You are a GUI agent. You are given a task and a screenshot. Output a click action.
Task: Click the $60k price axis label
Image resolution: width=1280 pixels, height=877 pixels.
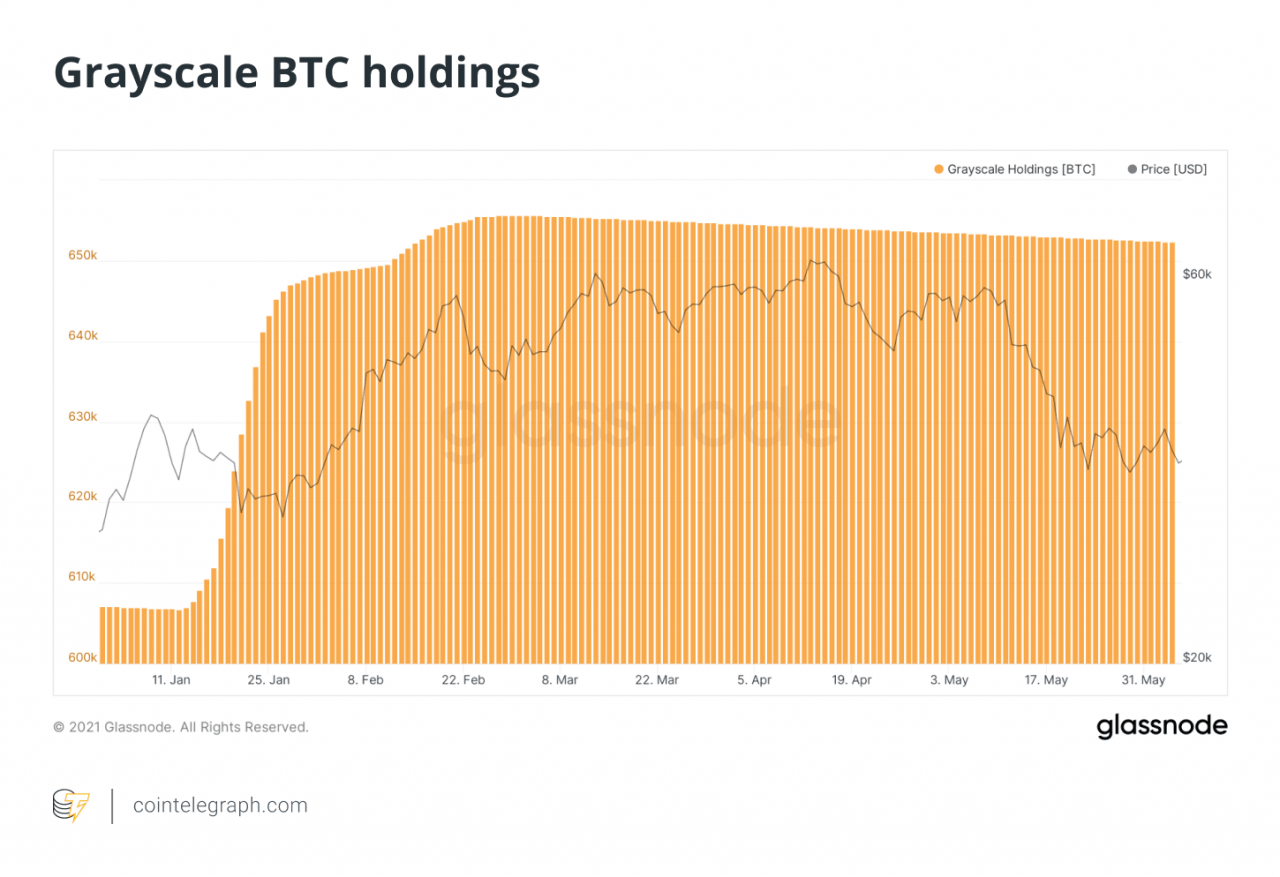pos(1196,274)
